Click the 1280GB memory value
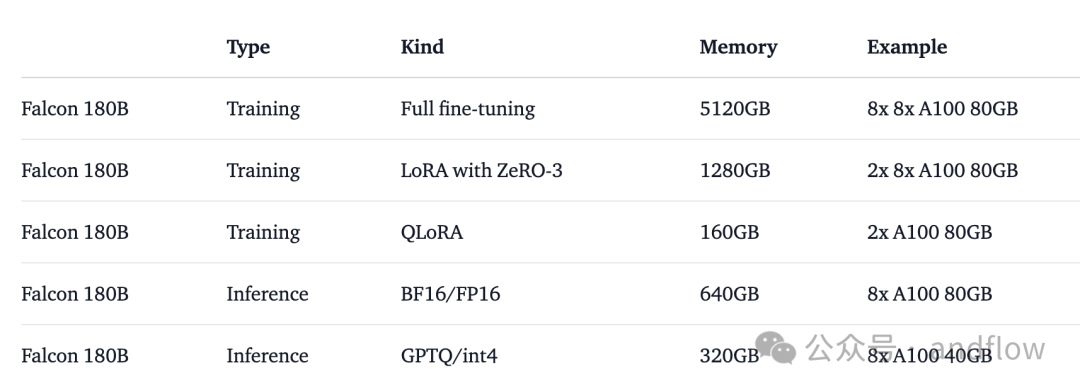This screenshot has height=392, width=1080. (x=735, y=170)
